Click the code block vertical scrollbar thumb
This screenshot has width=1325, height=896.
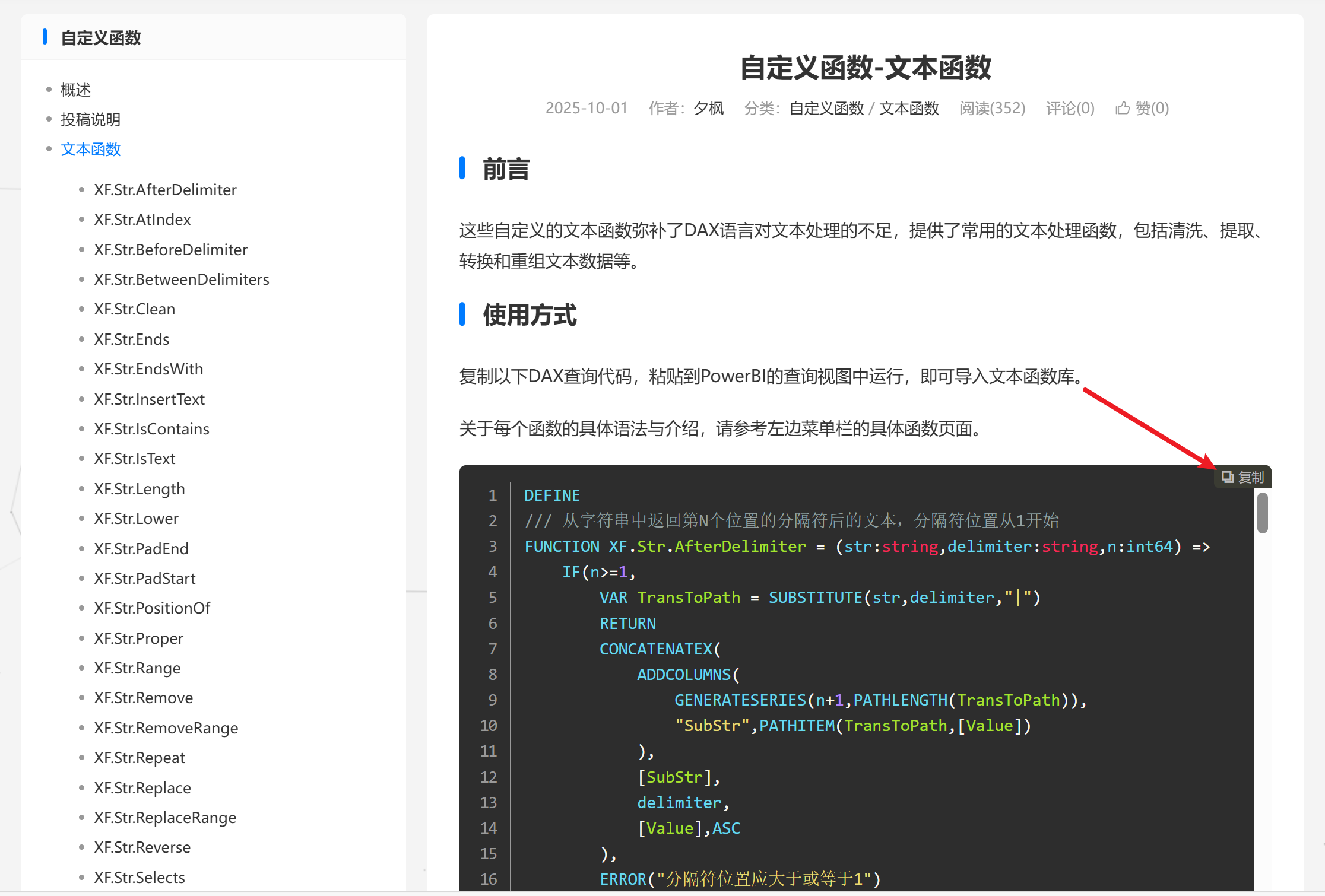1262,513
